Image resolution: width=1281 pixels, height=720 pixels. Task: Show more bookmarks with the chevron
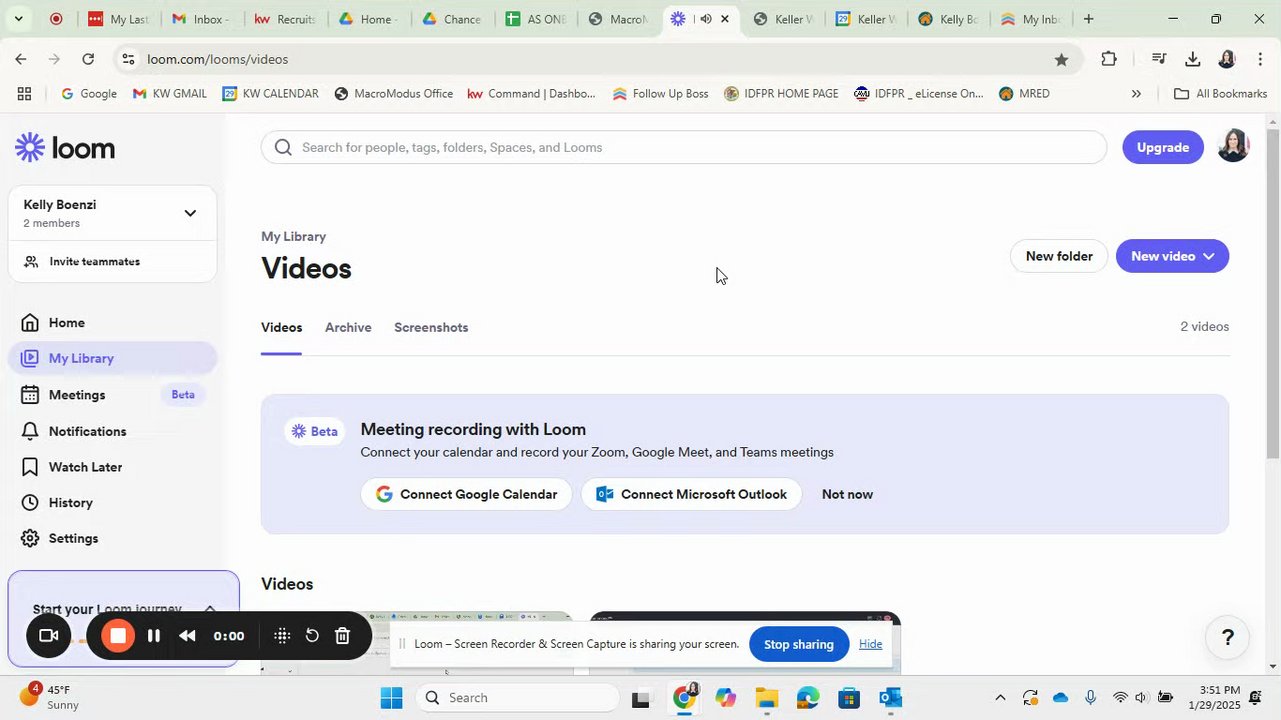[1136, 94]
